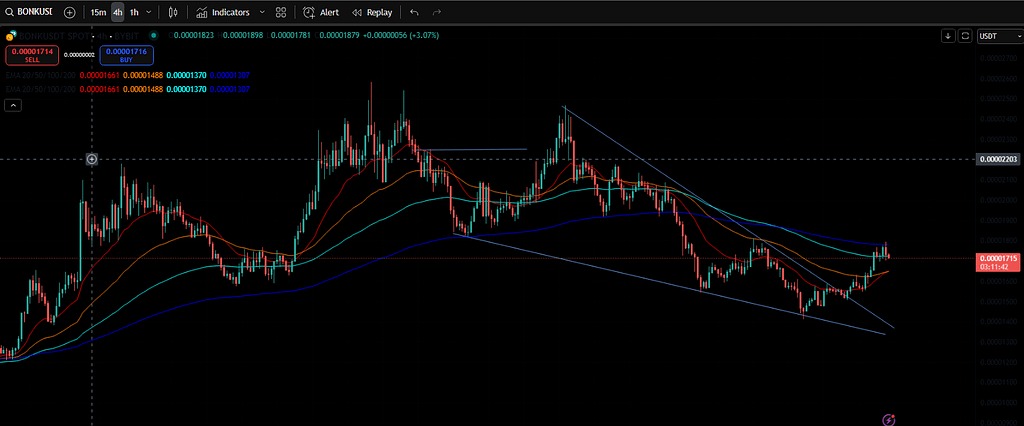Click the +0.00000056 (+3.07%) change value
Screen dimensions: 1024x426
[401, 35]
